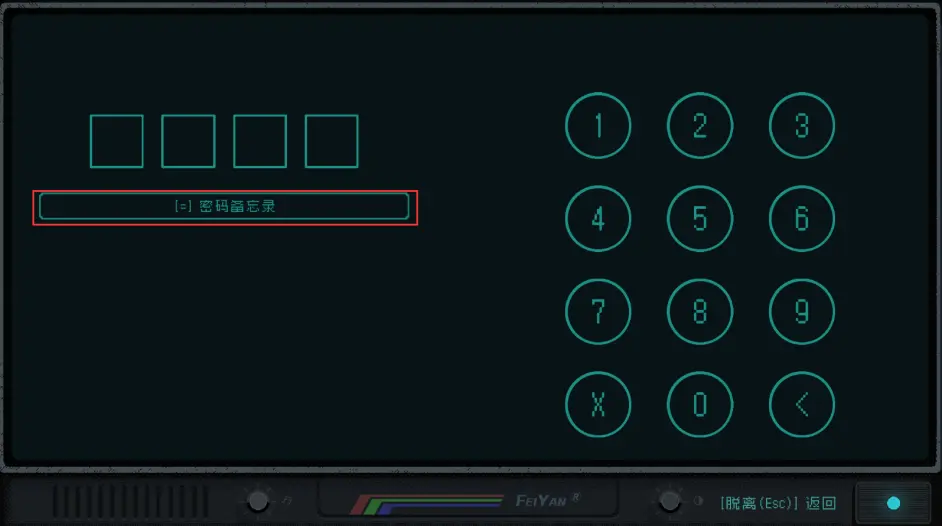This screenshot has width=942, height=526.
Task: Delete last digit with backspace arrow
Action: click(x=801, y=404)
